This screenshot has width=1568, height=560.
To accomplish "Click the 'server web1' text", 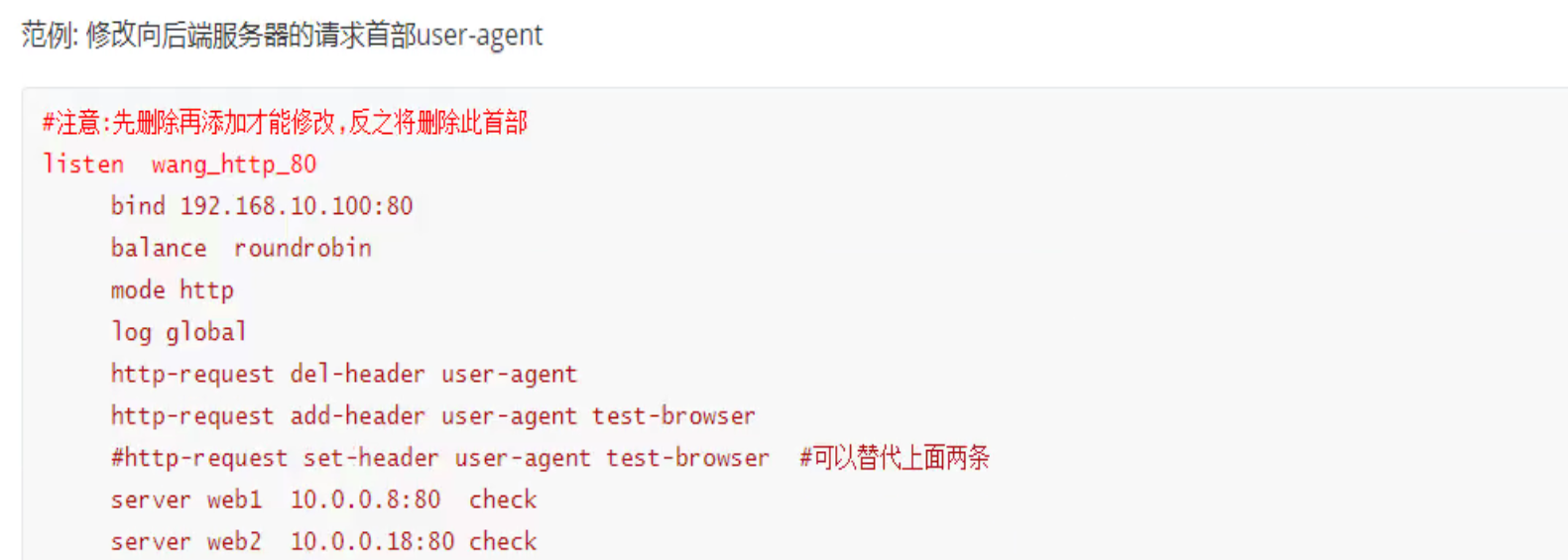I will (186, 500).
